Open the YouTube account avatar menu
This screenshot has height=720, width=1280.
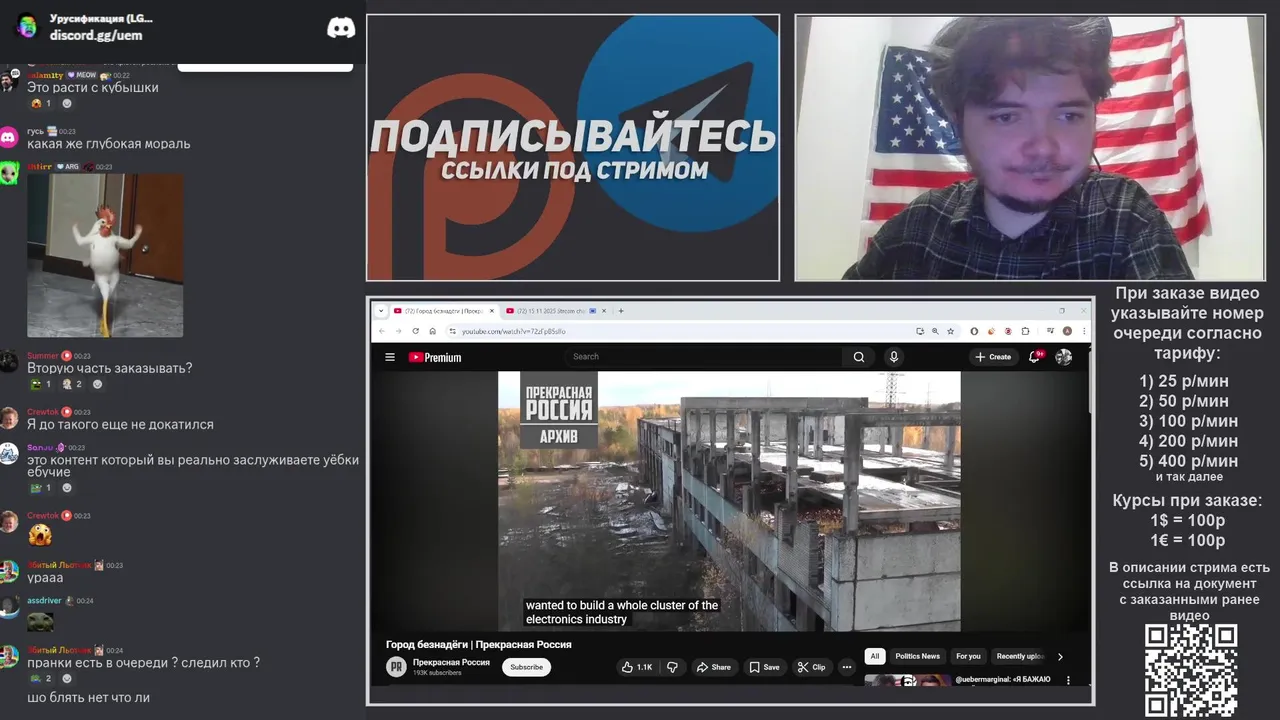click(x=1064, y=357)
